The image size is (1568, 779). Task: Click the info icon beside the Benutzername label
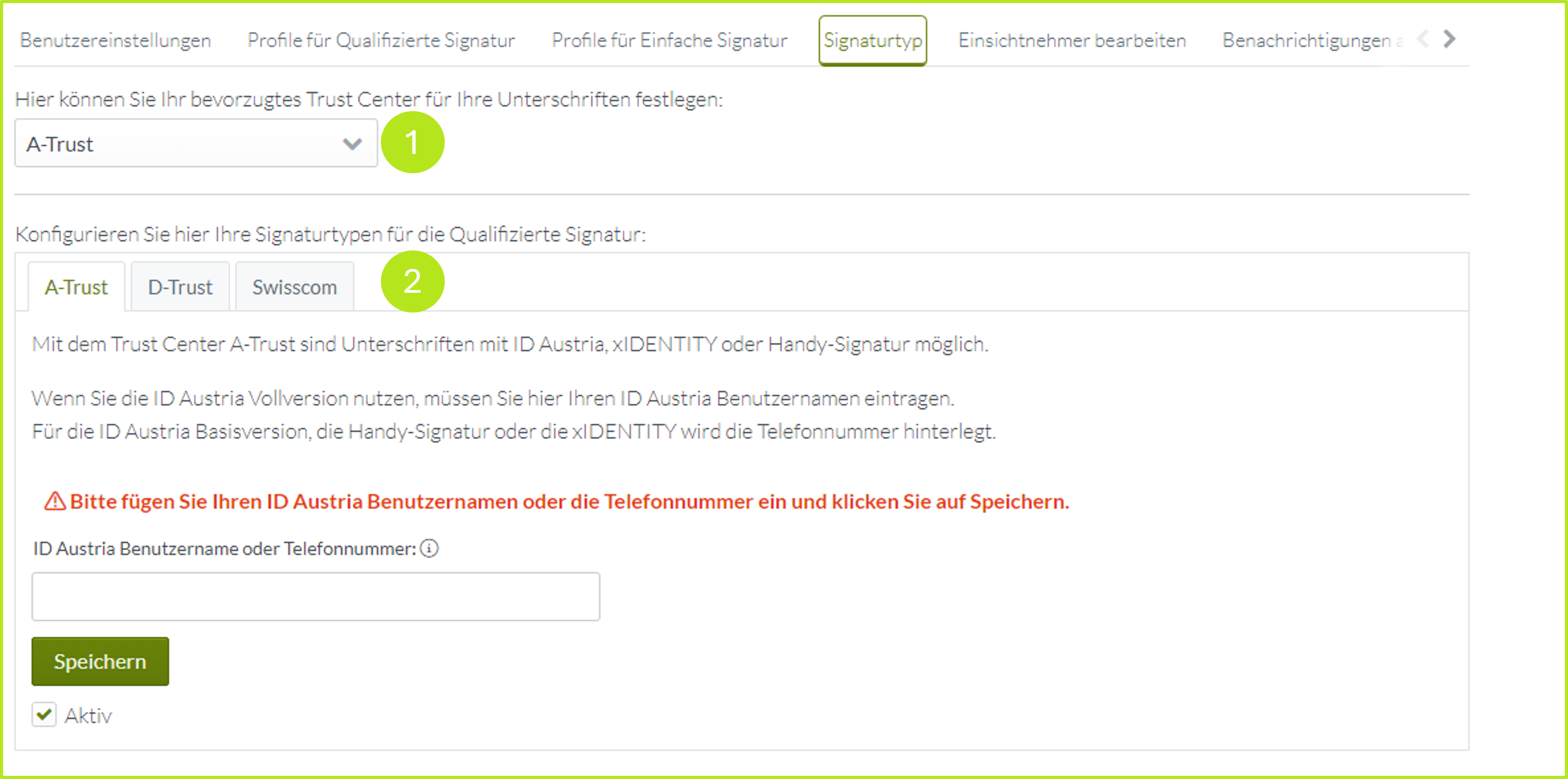[429, 548]
